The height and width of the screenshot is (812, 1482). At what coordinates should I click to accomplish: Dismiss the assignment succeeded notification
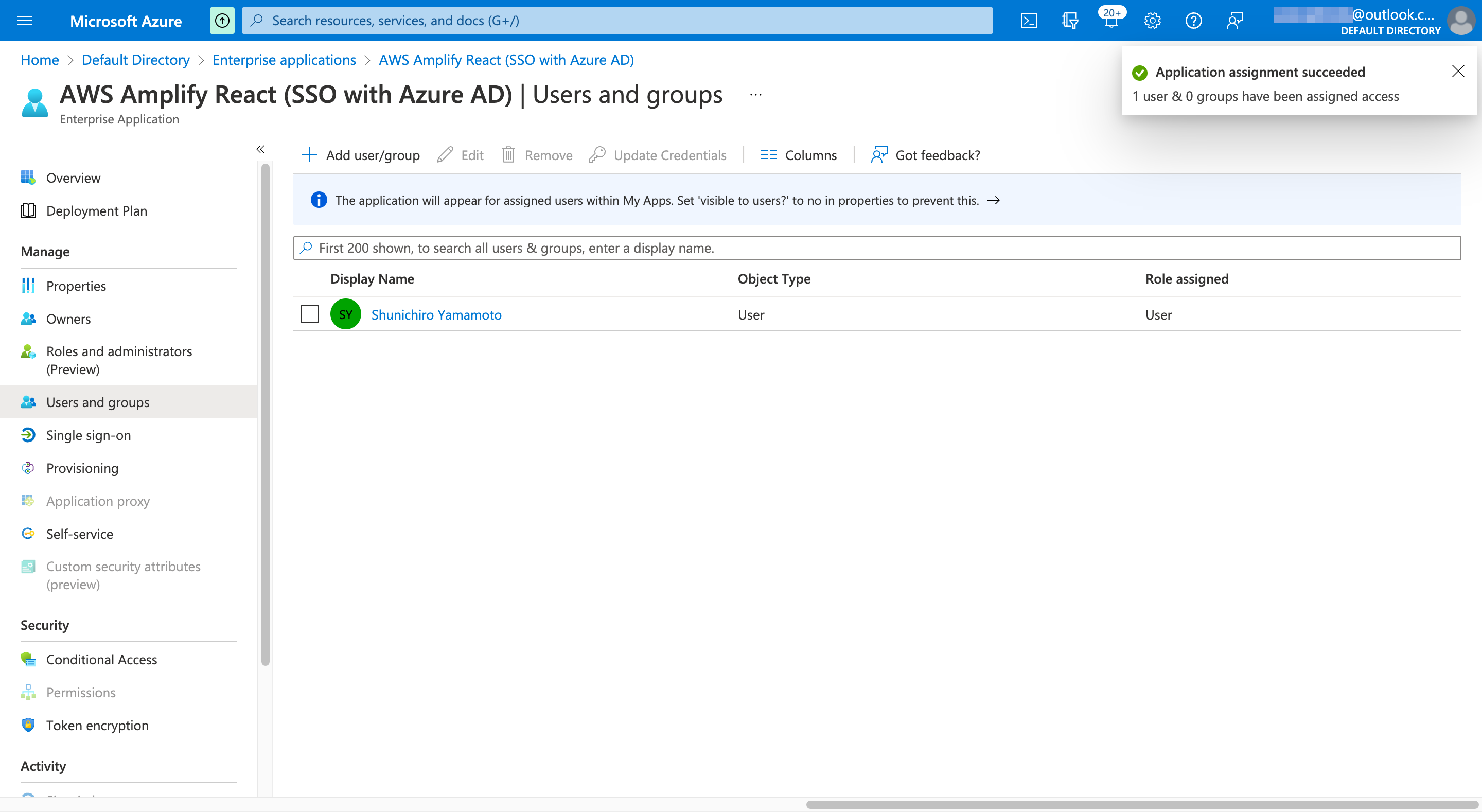1458,71
